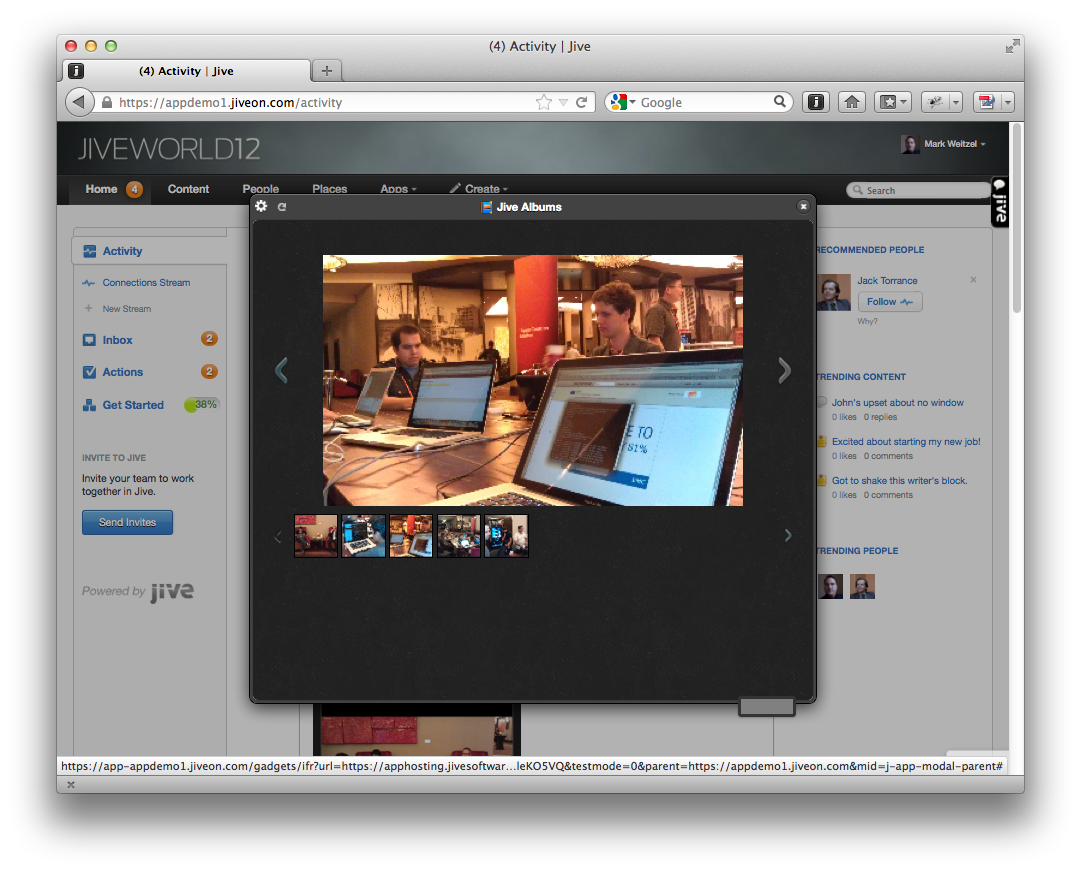
Task: Open the Create dropdown menu
Action: tap(479, 189)
